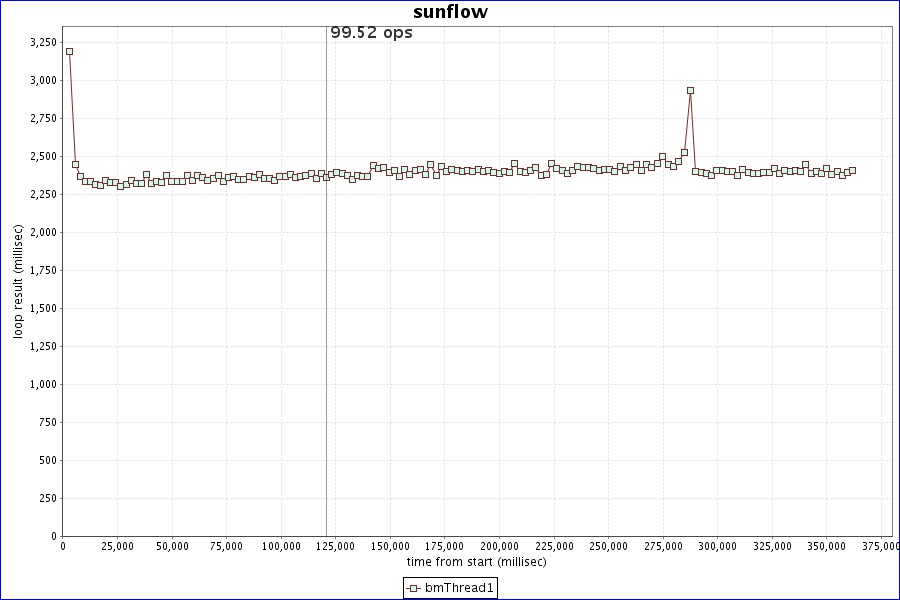
Task: Click the 100,000 x-axis tick label
Action: [x=281, y=547]
